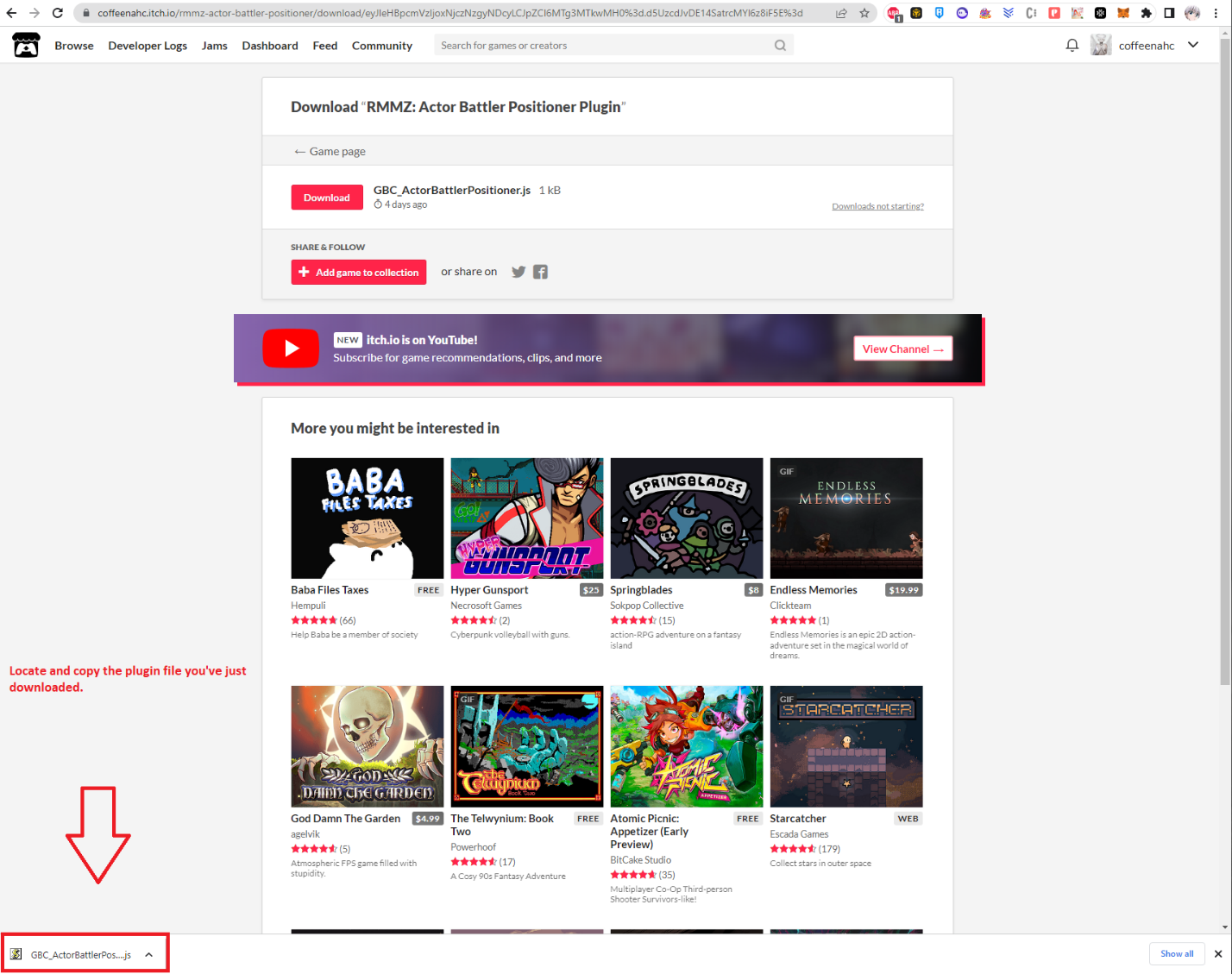The image size is (1232, 974).
Task: Click the search magnifier icon
Action: click(x=780, y=45)
